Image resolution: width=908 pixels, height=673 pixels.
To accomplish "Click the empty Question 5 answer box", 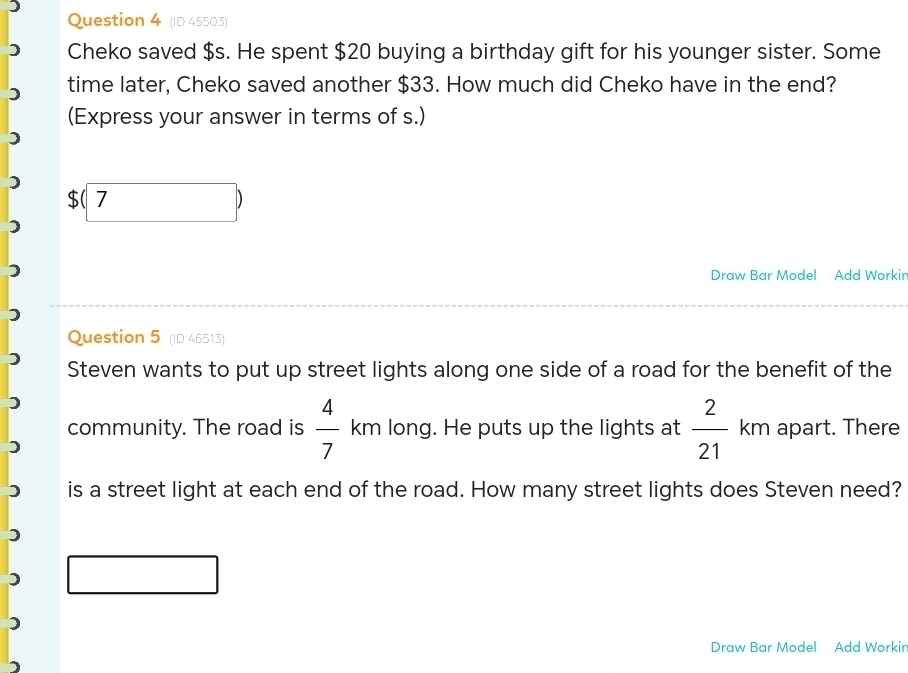I will (x=142, y=575).
